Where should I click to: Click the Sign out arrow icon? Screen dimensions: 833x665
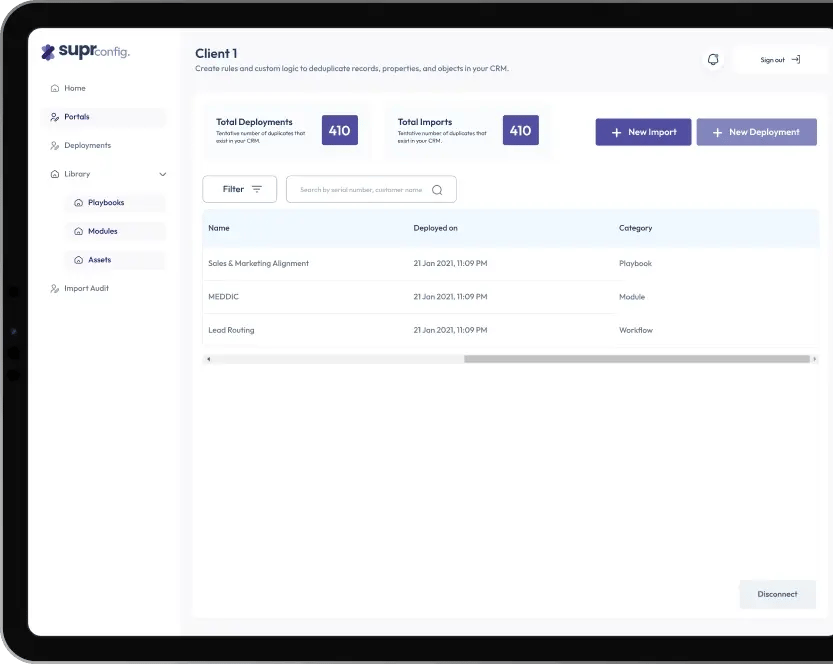pos(796,59)
